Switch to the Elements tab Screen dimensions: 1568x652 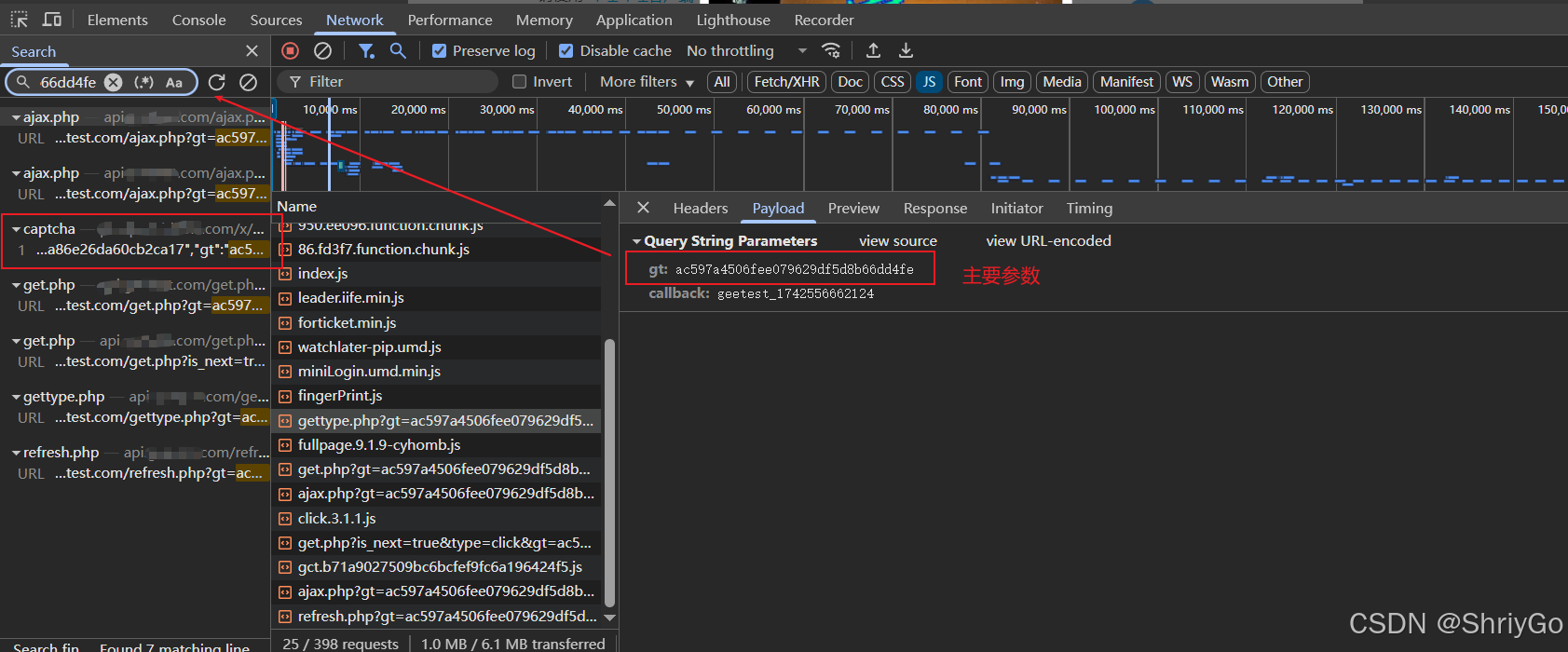tap(117, 20)
